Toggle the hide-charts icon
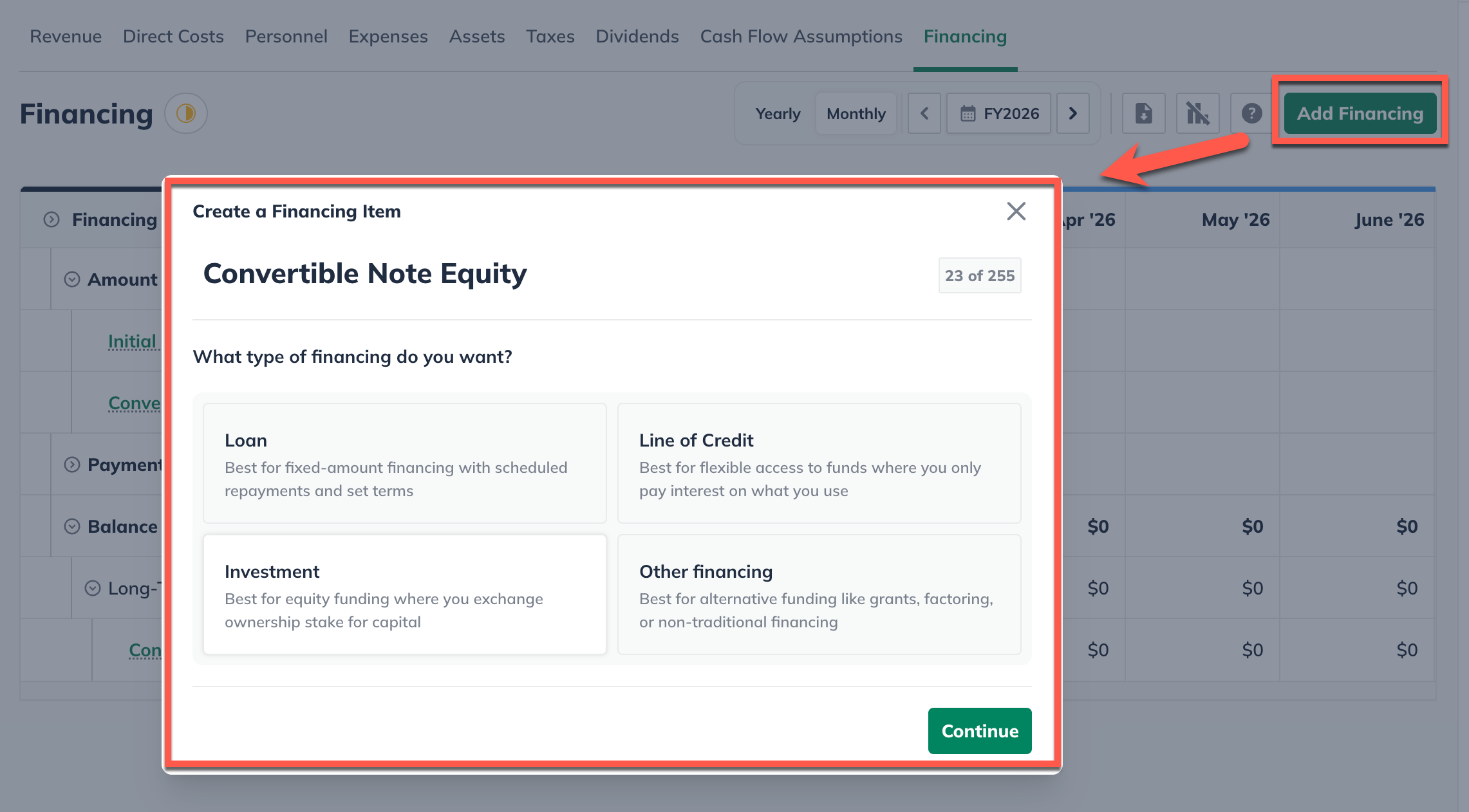This screenshot has width=1469, height=812. [1197, 113]
